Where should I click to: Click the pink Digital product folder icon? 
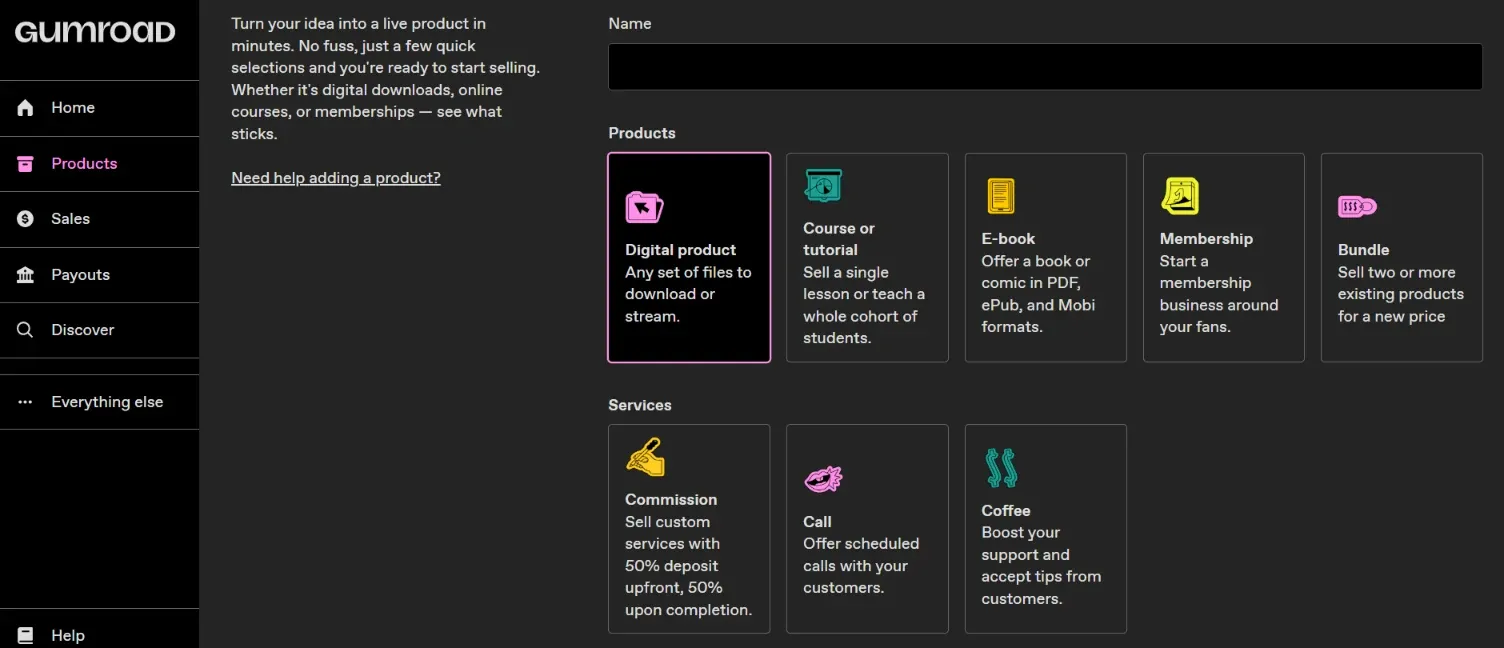coord(644,207)
